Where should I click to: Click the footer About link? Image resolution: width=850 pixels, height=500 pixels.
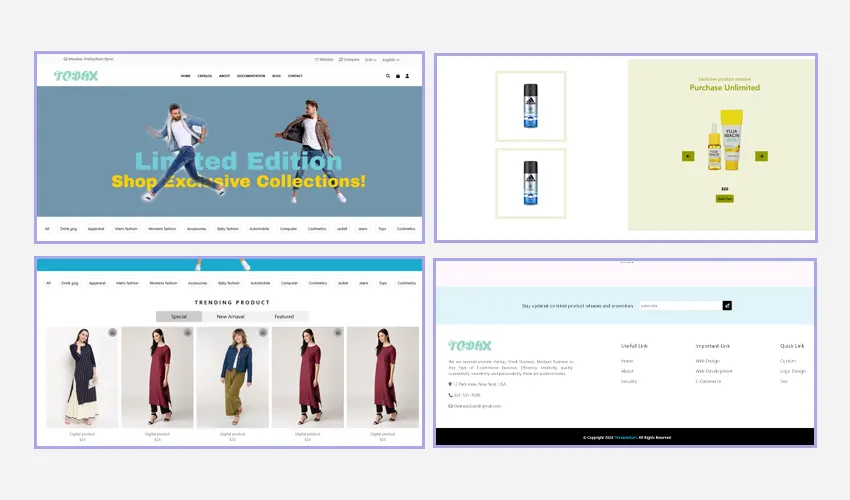tap(627, 371)
